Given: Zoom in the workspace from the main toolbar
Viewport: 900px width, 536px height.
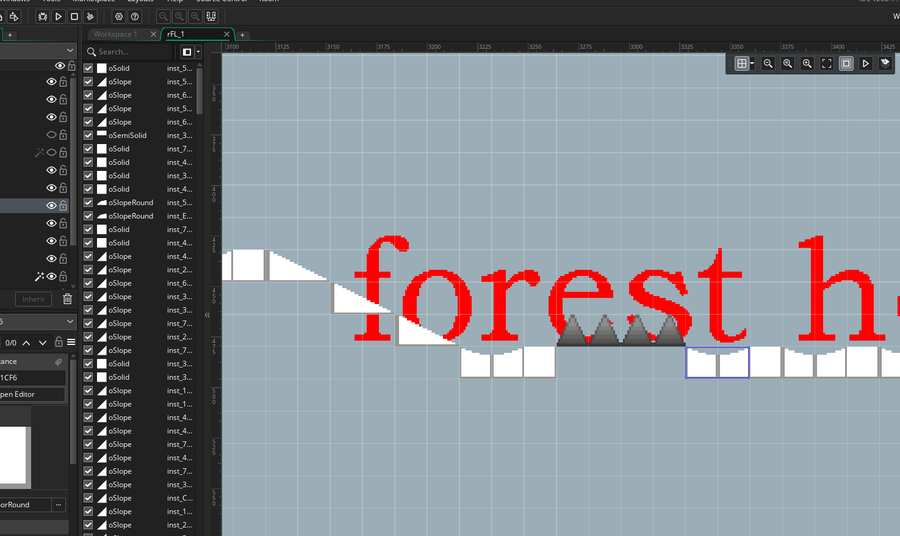Looking at the screenshot, I should 195,17.
